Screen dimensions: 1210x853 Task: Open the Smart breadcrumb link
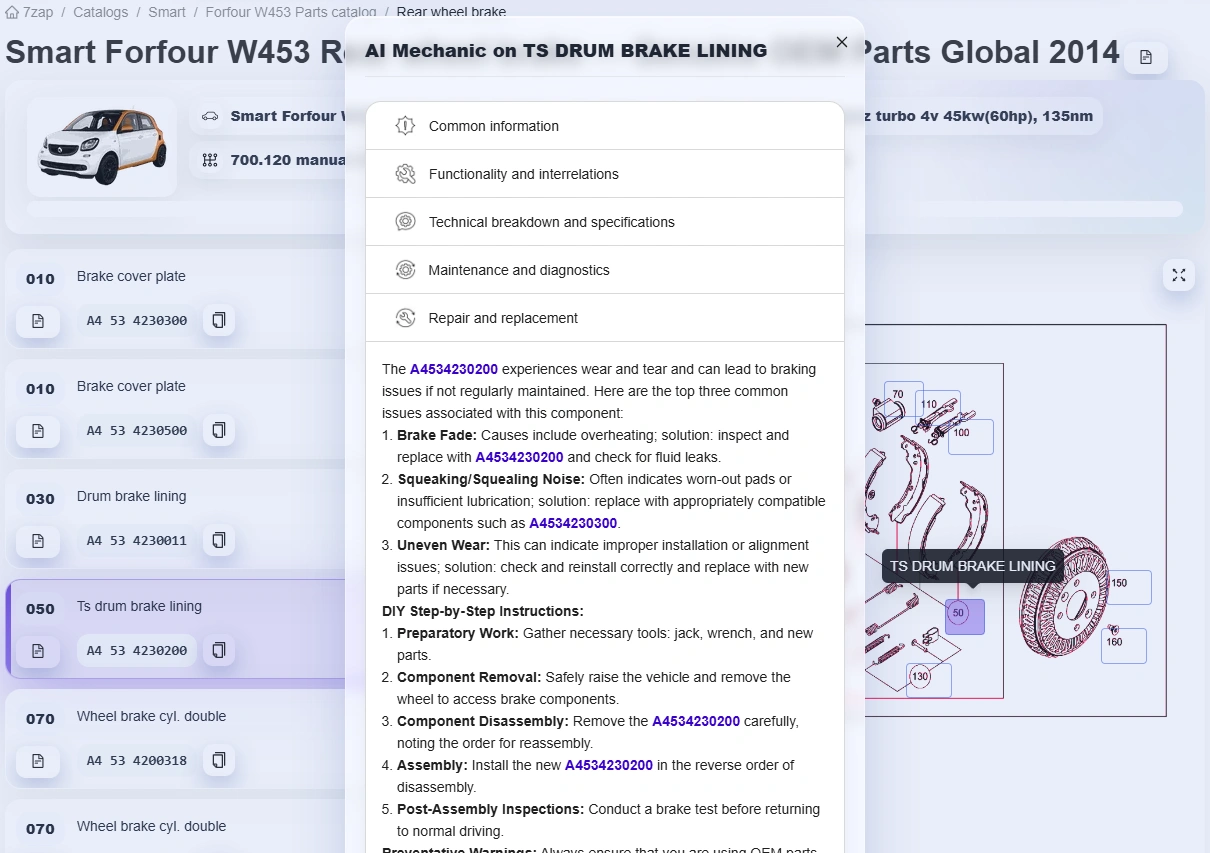[167, 12]
